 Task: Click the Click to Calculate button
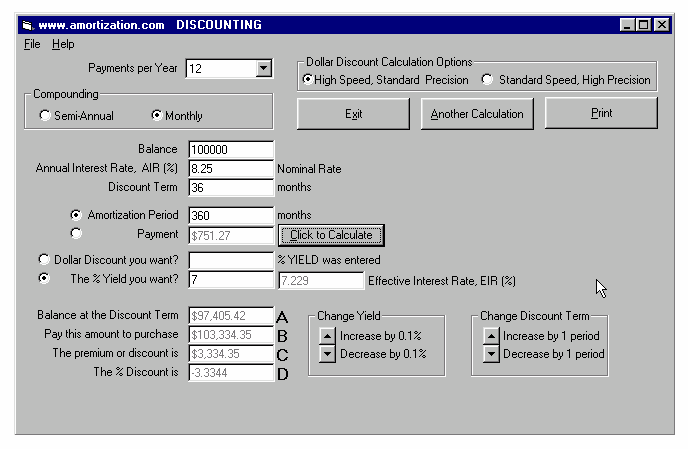(330, 235)
